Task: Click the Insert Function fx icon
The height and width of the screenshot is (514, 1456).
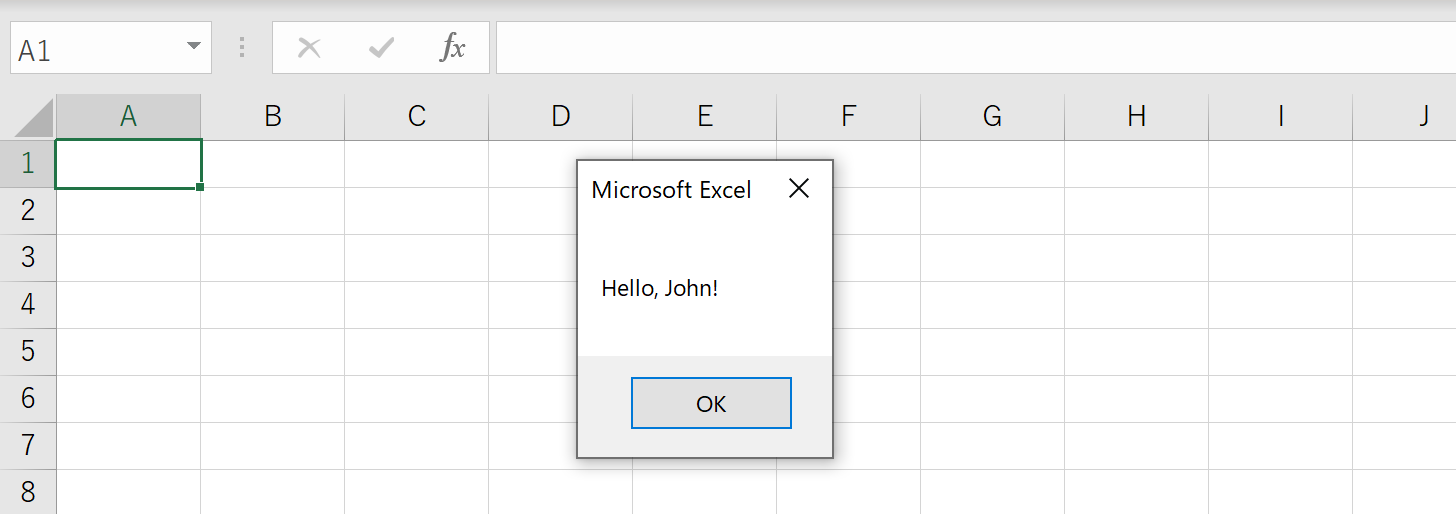Action: point(453,47)
